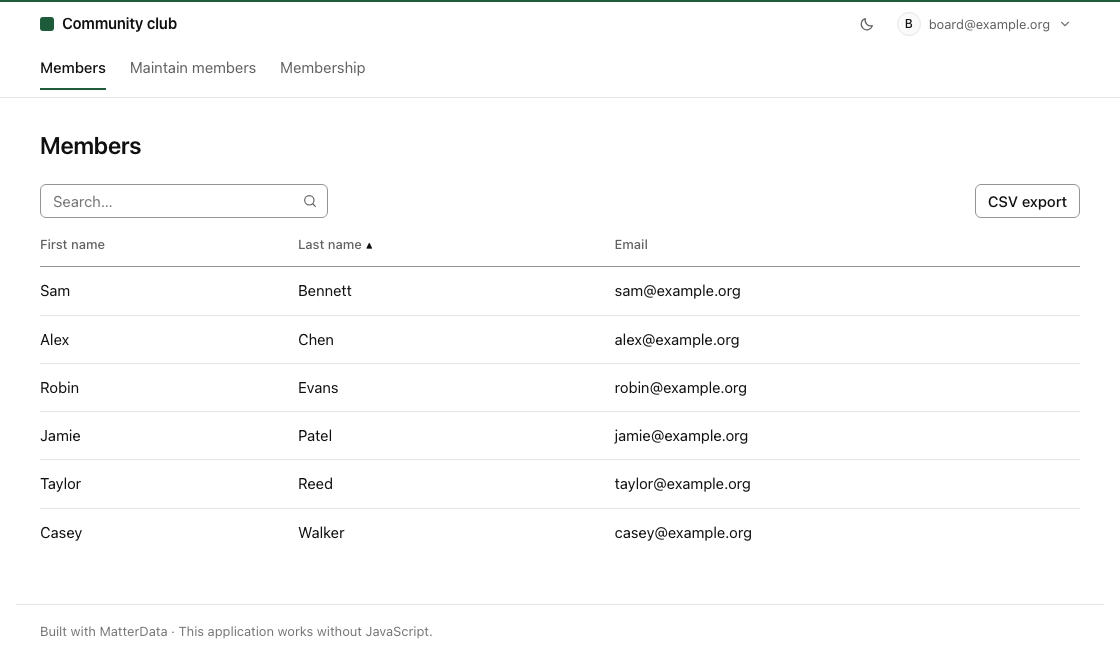Select first name Alex
This screenshot has height=650, width=1120.
(54, 340)
